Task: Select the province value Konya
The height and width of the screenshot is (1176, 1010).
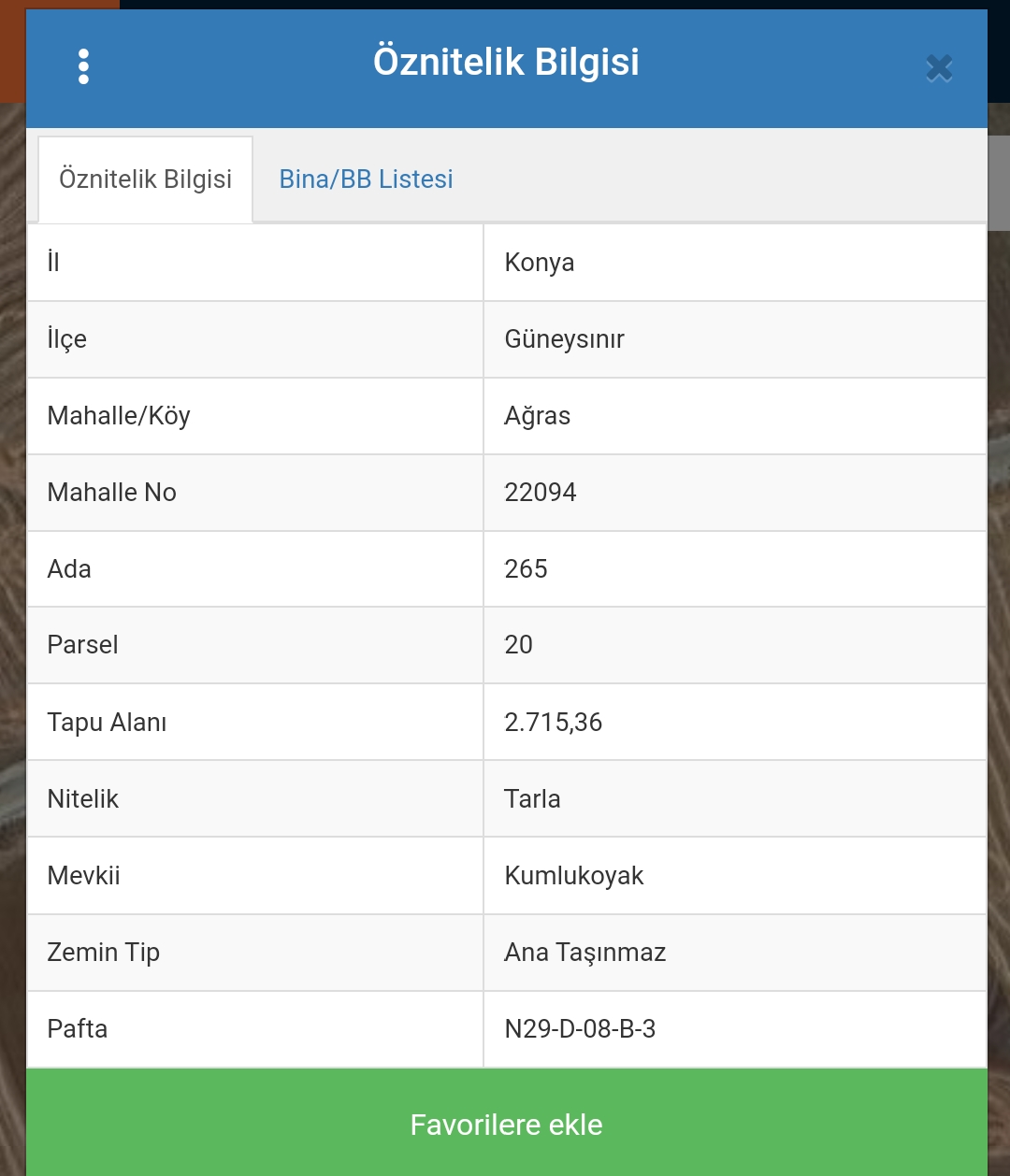Action: (540, 263)
